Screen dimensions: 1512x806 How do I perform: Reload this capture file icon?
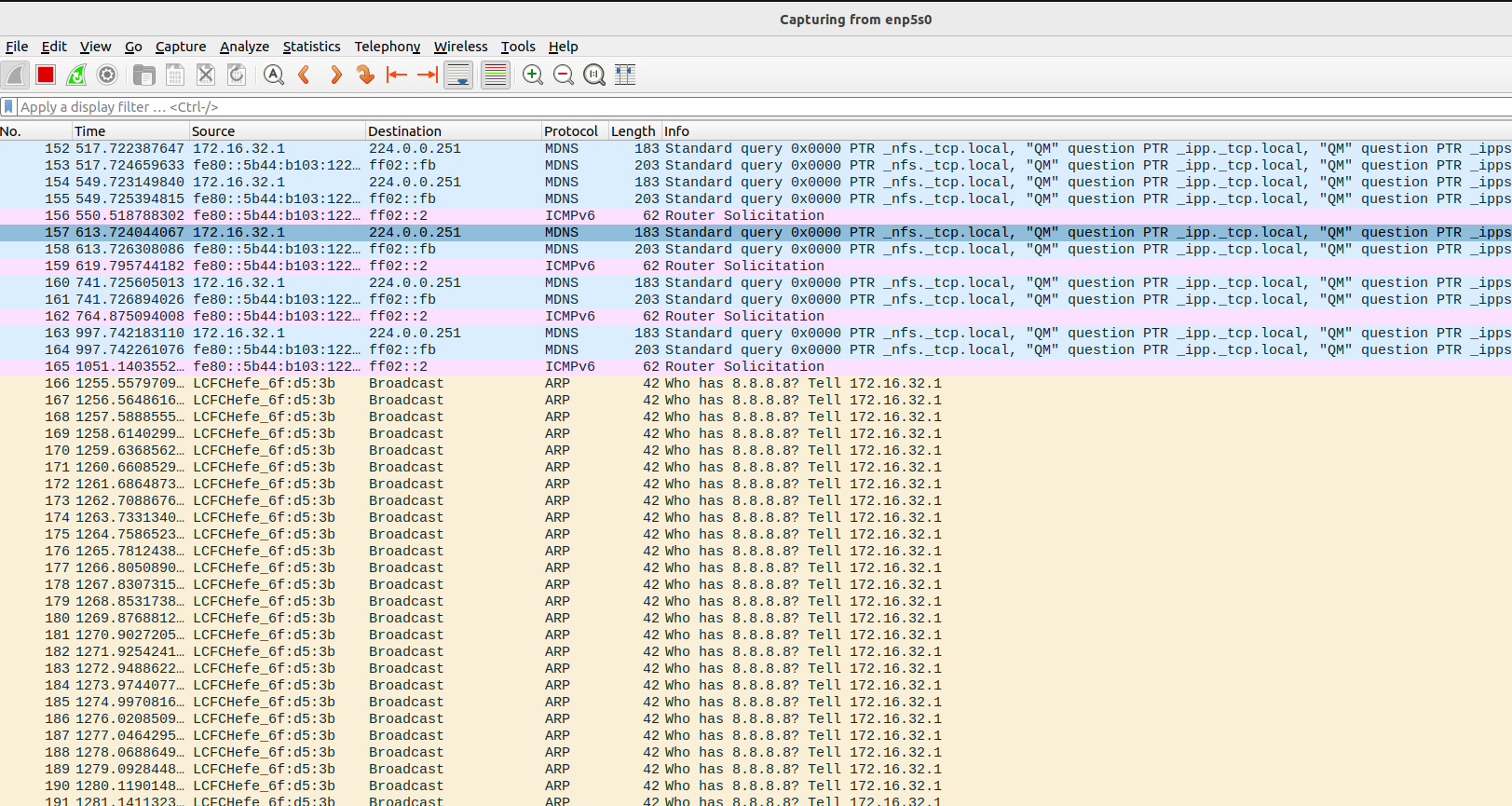coord(237,75)
